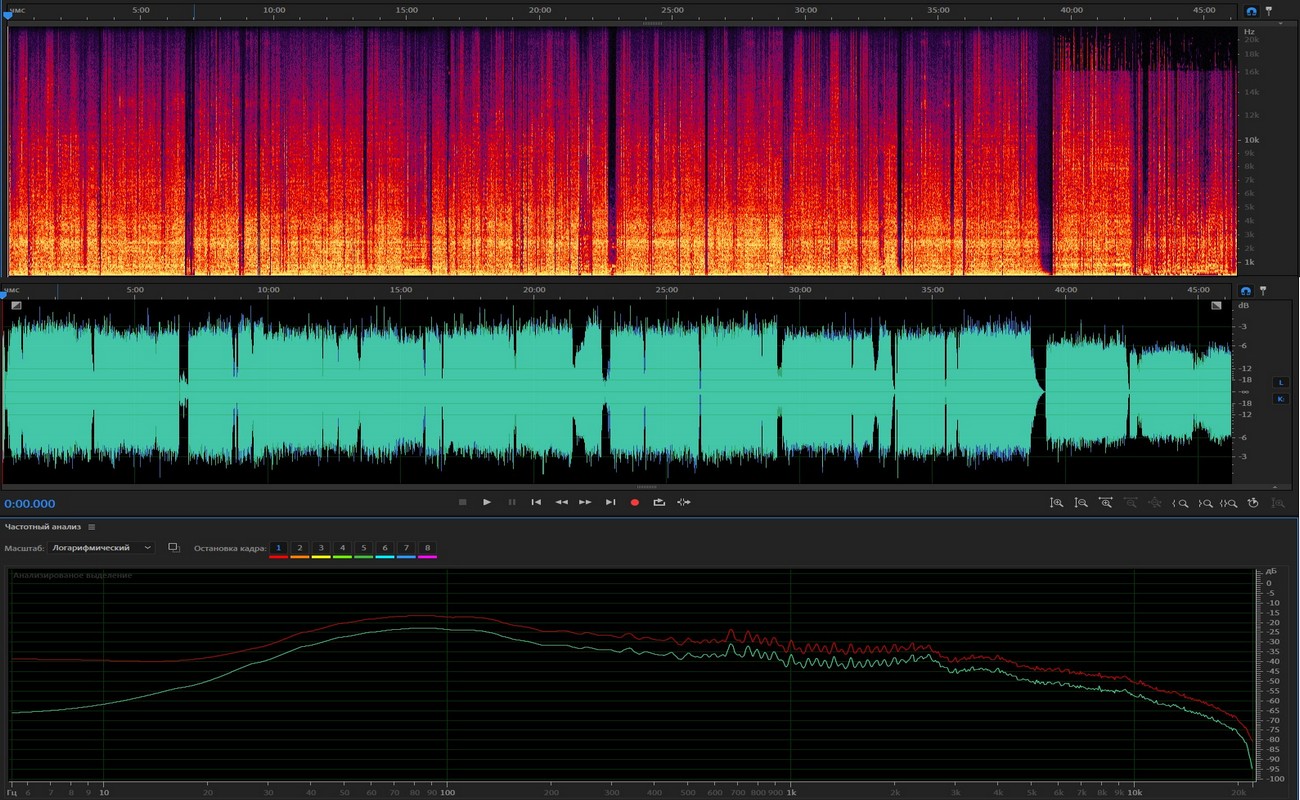The width and height of the screenshot is (1300, 800).
Task: Jump to the previous marker
Action: coord(536,502)
